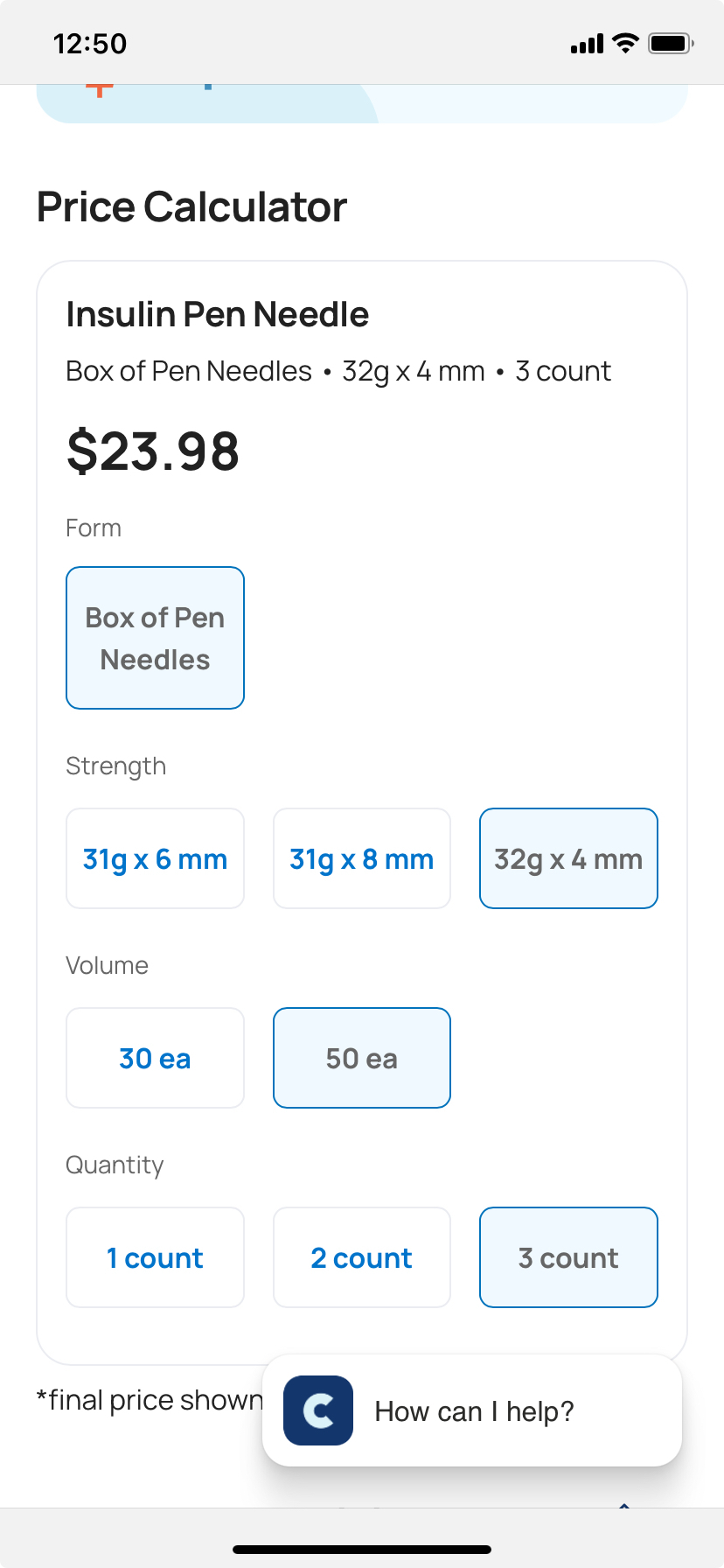Select the Box of Pen Needles form
Screen dimensions: 724x1568
point(155,638)
